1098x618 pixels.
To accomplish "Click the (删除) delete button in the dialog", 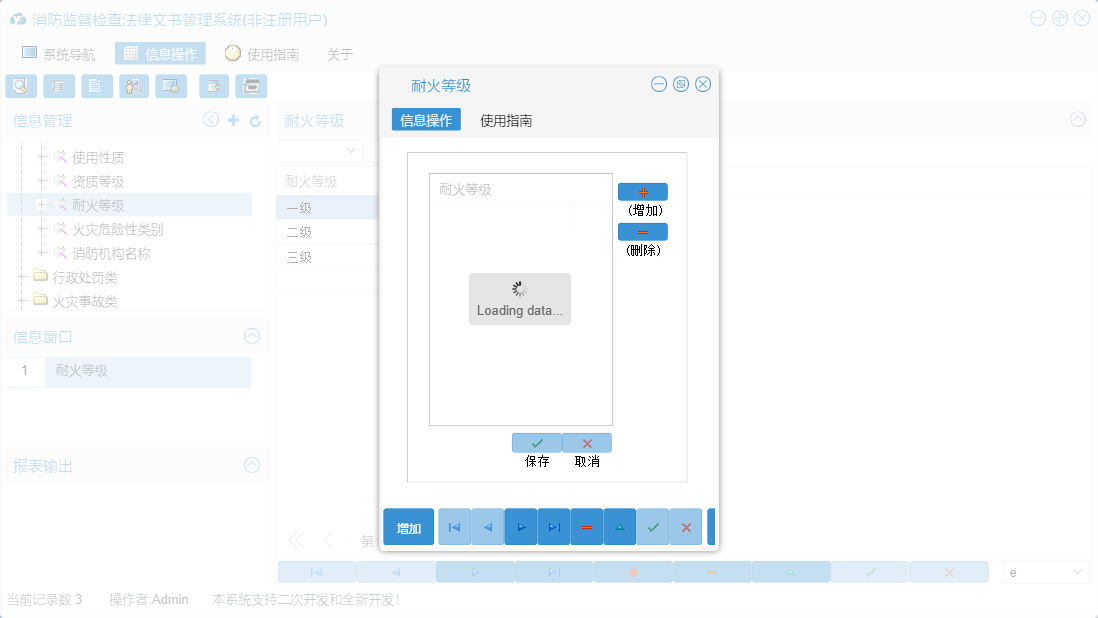I will 643,231.
